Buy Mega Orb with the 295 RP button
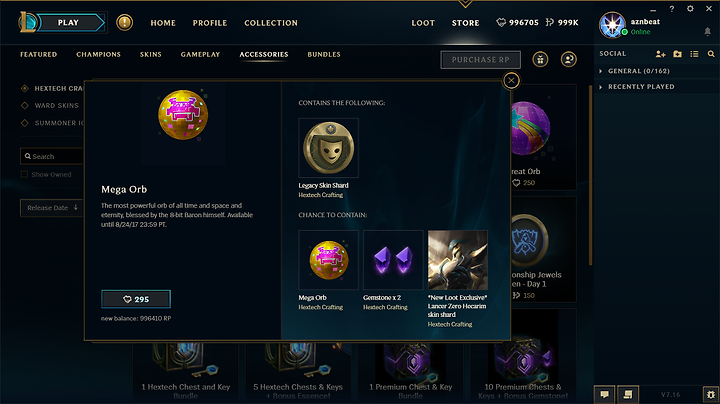The width and height of the screenshot is (720, 404). point(136,299)
